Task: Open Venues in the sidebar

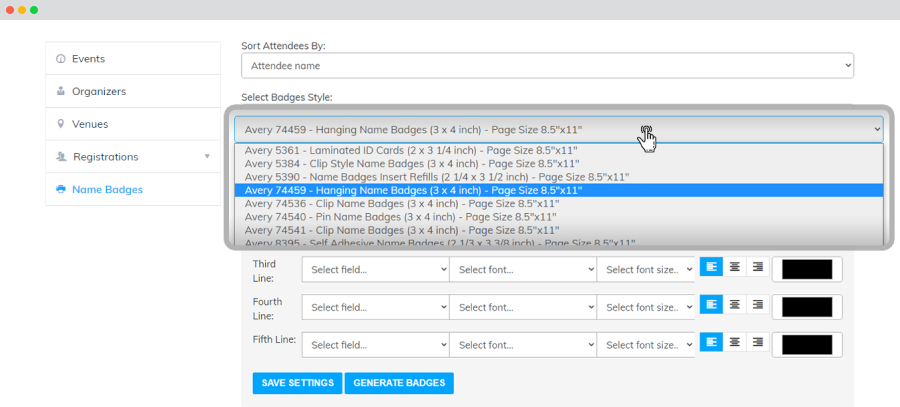Action: coord(133,124)
